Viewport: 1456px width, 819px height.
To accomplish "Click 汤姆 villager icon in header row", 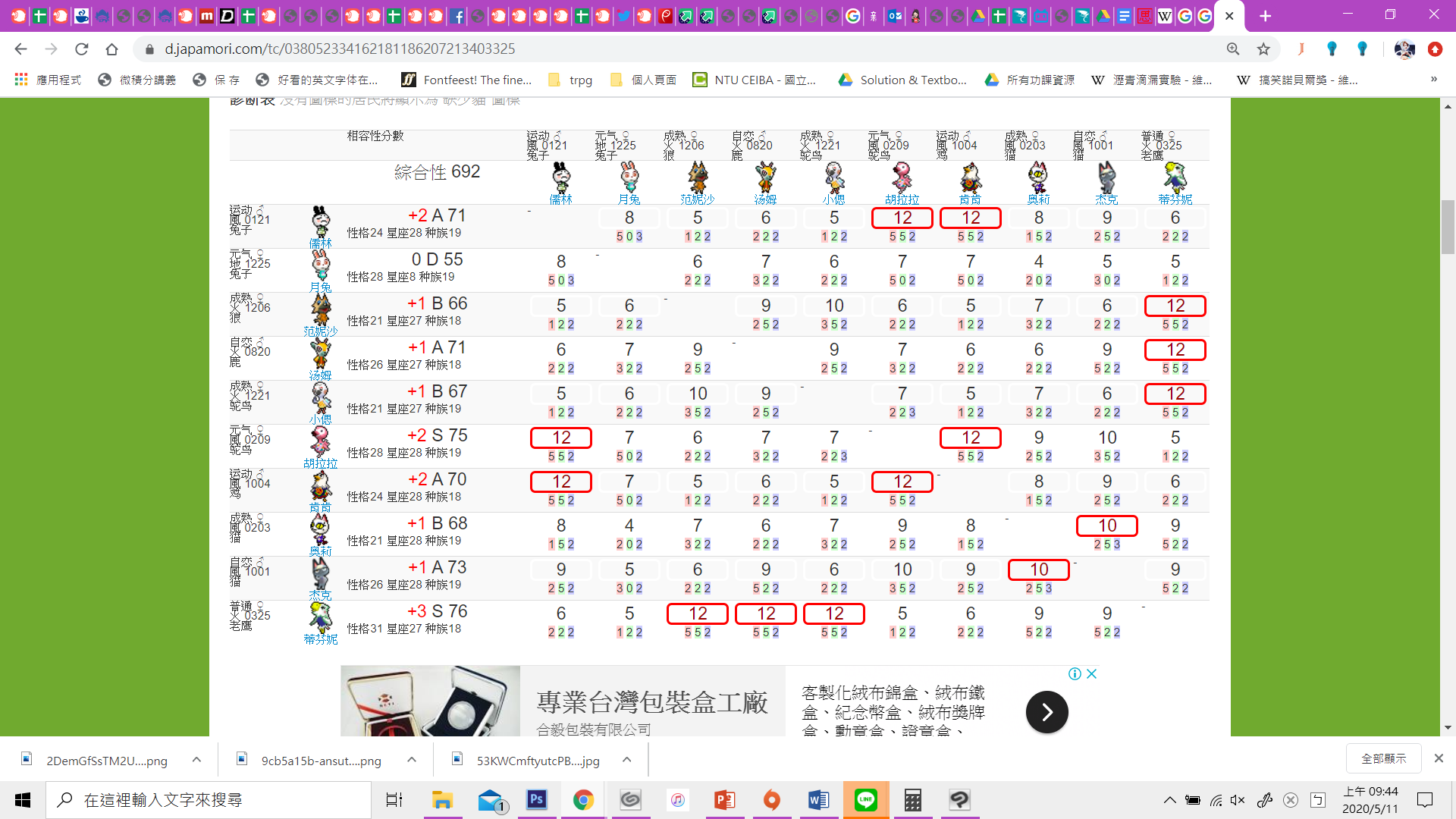I will click(766, 178).
